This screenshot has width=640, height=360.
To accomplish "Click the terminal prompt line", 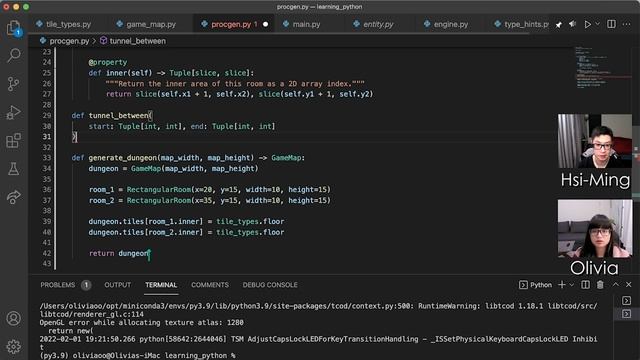I will click(138, 356).
